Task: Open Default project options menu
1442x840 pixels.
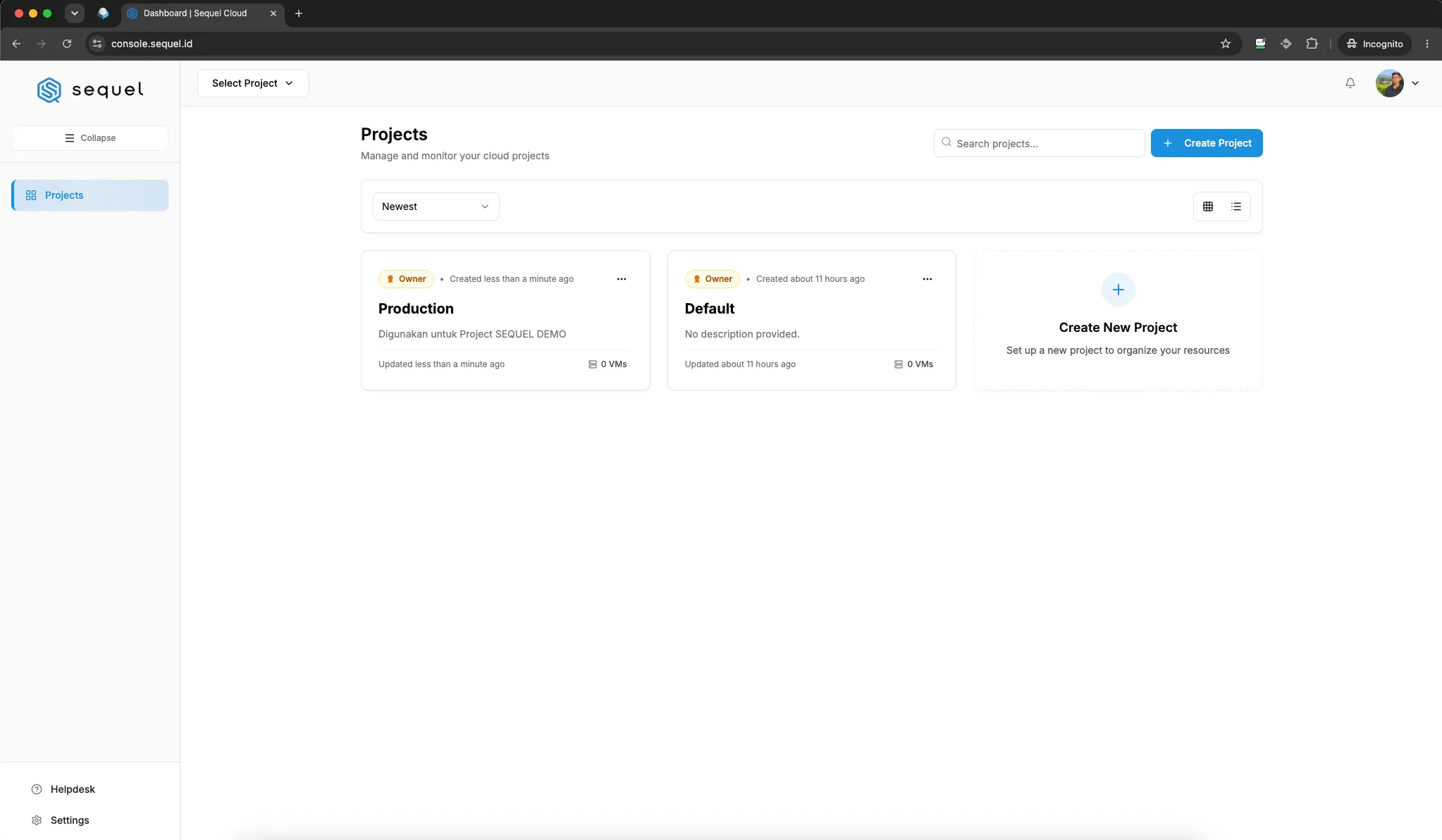Action: pyautogui.click(x=928, y=279)
